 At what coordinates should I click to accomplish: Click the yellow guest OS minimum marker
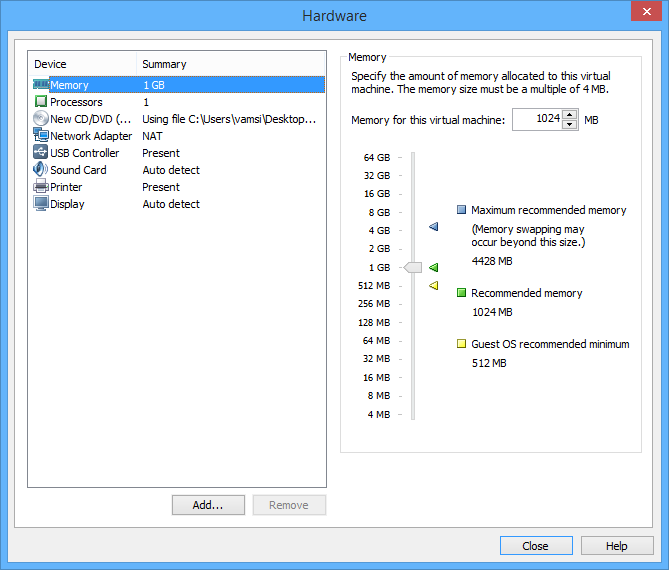click(x=433, y=285)
